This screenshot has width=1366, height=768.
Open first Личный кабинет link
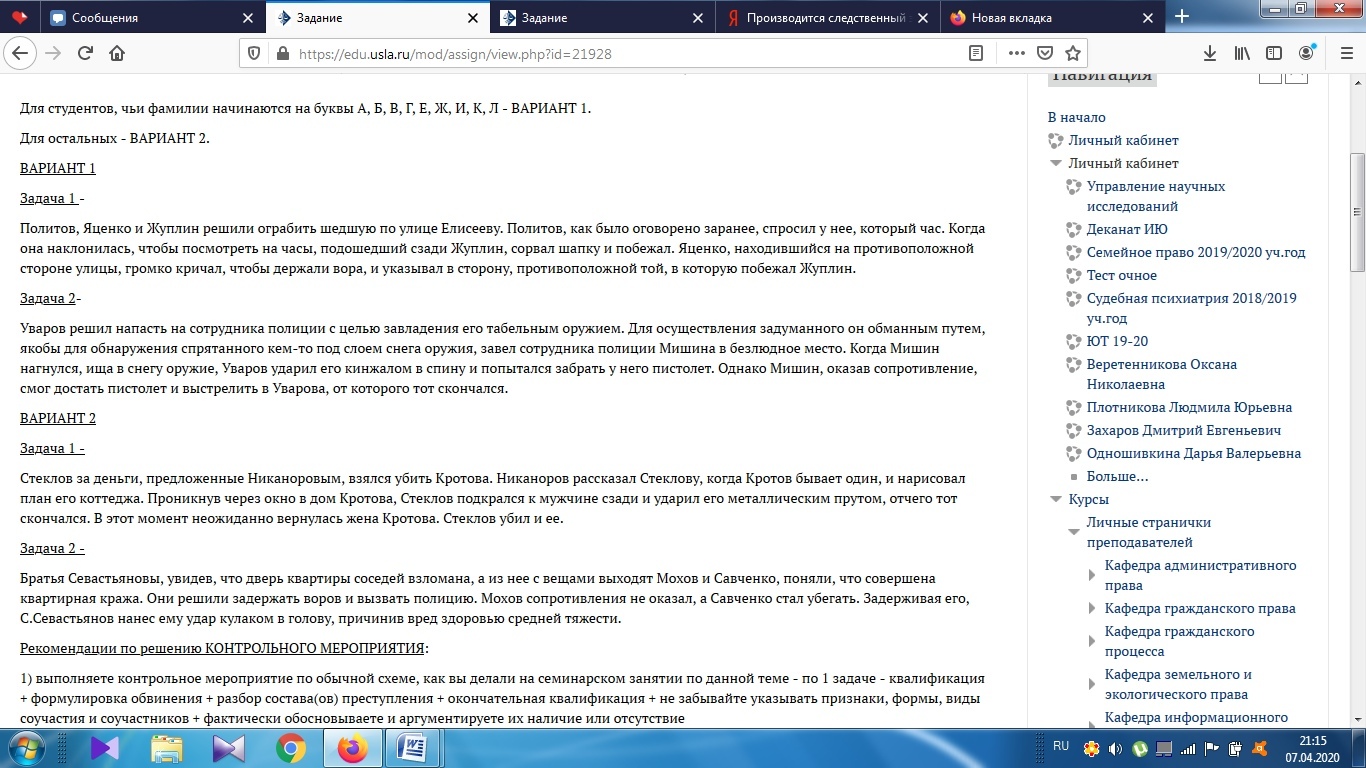[1123, 140]
